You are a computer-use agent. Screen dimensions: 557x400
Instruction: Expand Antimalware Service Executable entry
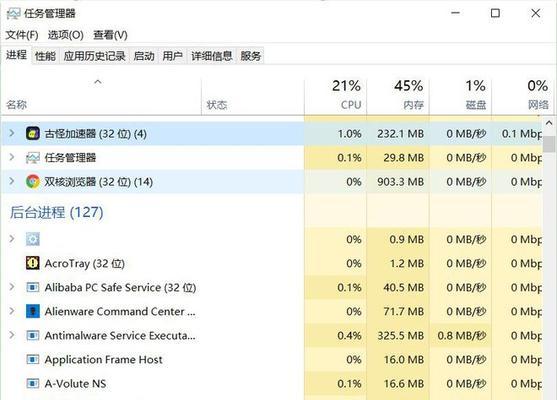pos(12,335)
